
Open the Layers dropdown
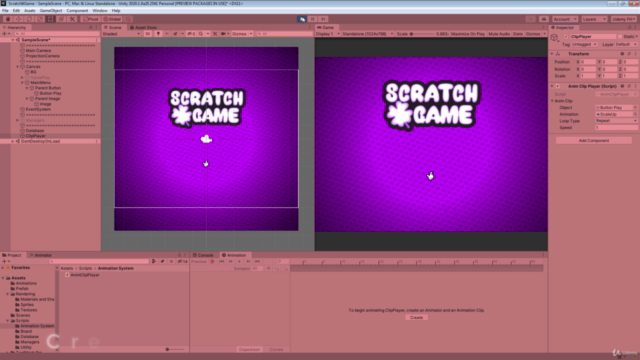(x=594, y=19)
